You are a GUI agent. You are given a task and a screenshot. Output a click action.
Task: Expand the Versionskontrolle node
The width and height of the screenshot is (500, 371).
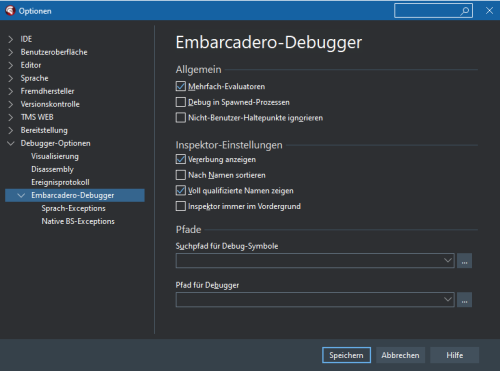11,104
